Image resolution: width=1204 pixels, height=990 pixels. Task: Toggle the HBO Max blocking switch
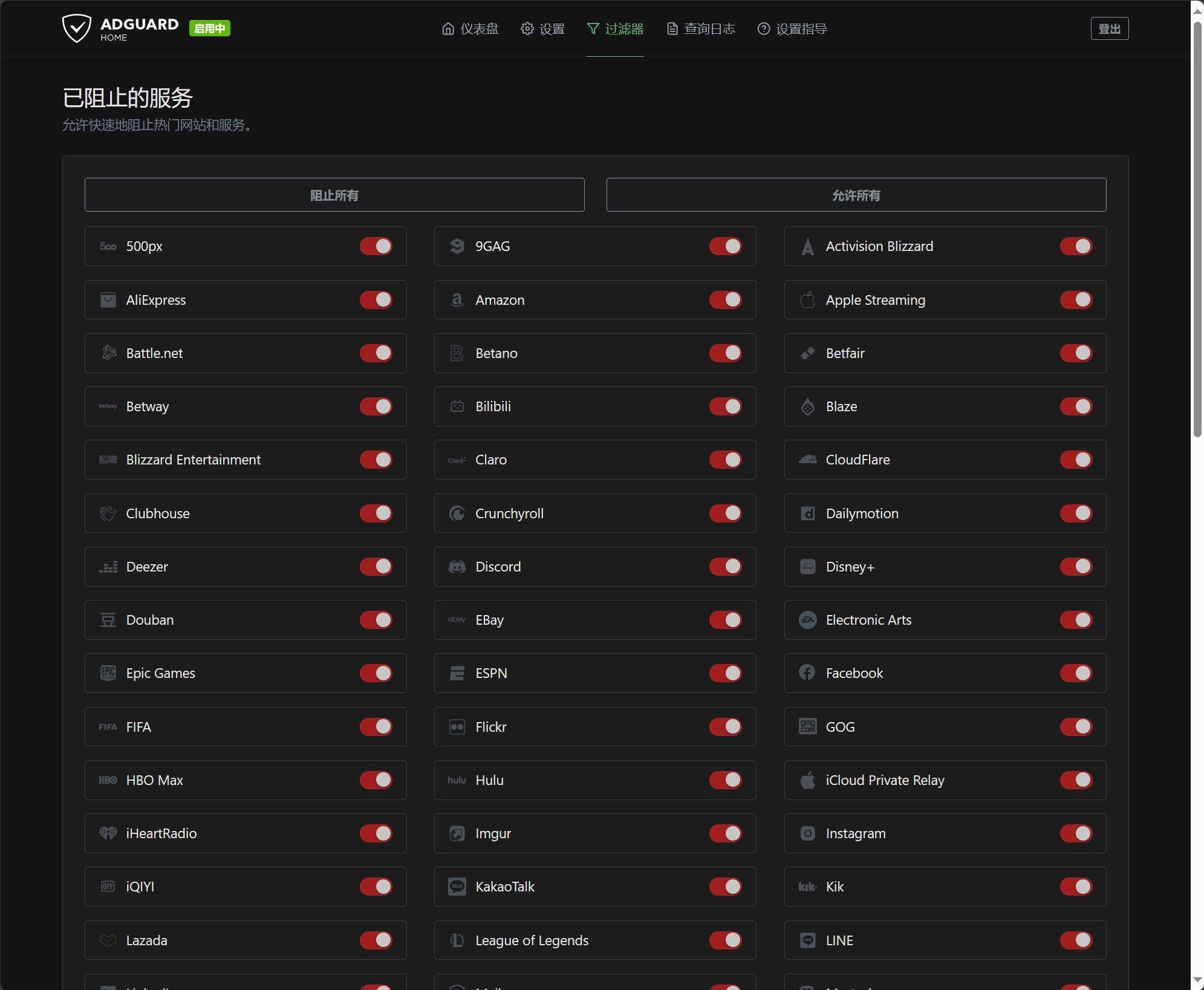point(376,780)
